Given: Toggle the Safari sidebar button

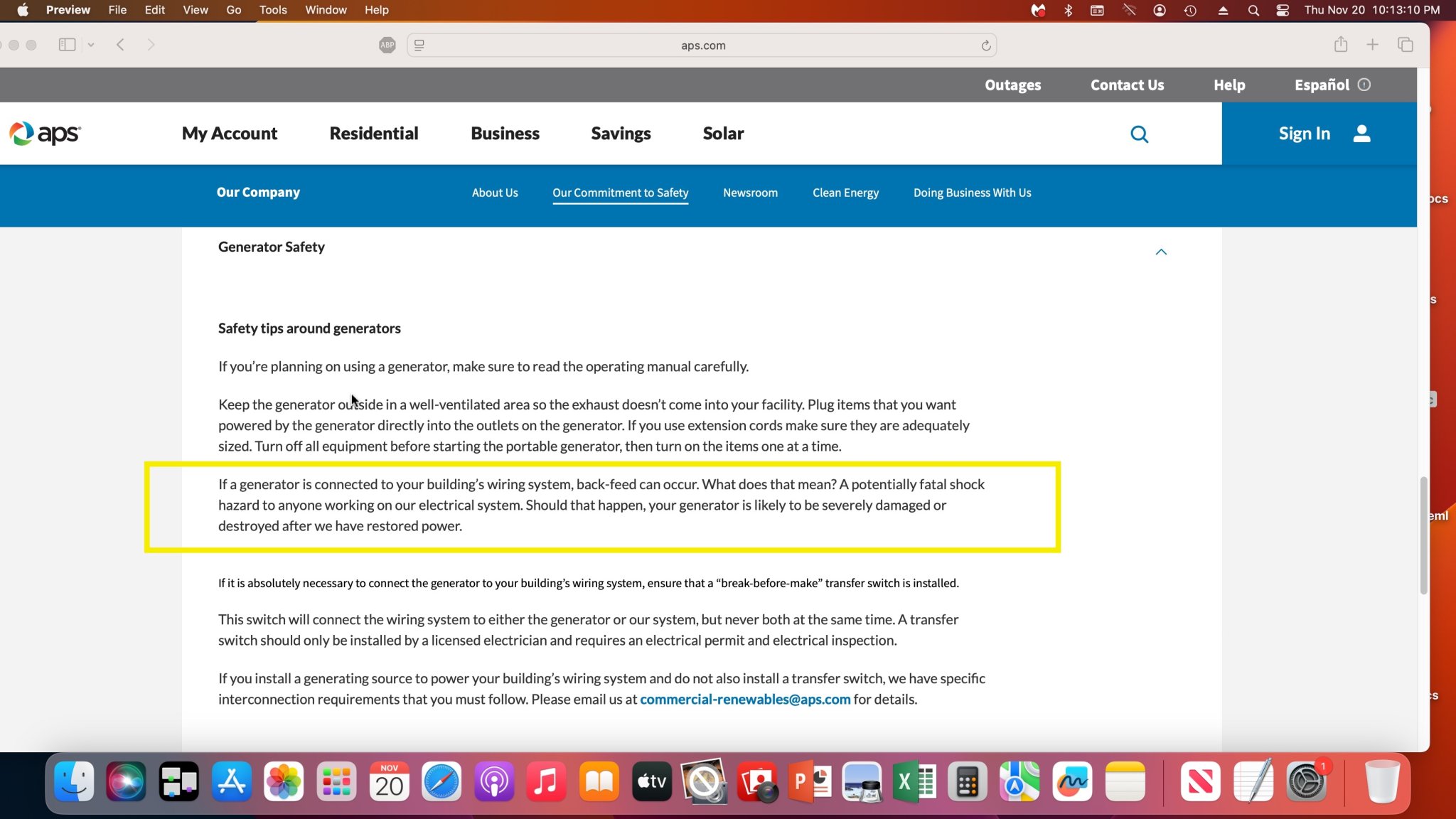Looking at the screenshot, I should [x=67, y=45].
